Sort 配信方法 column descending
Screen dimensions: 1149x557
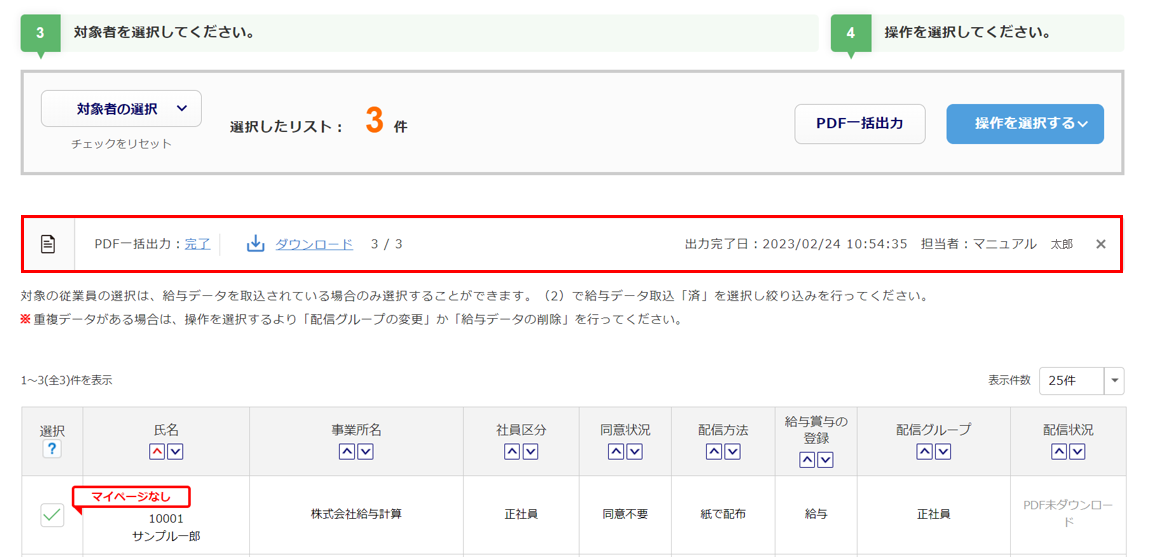[x=732, y=452]
